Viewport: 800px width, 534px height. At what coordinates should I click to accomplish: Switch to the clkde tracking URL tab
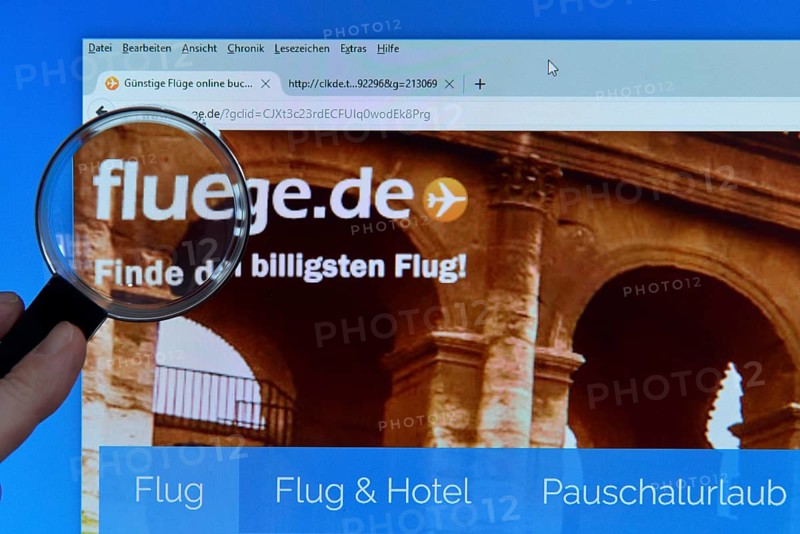[362, 84]
